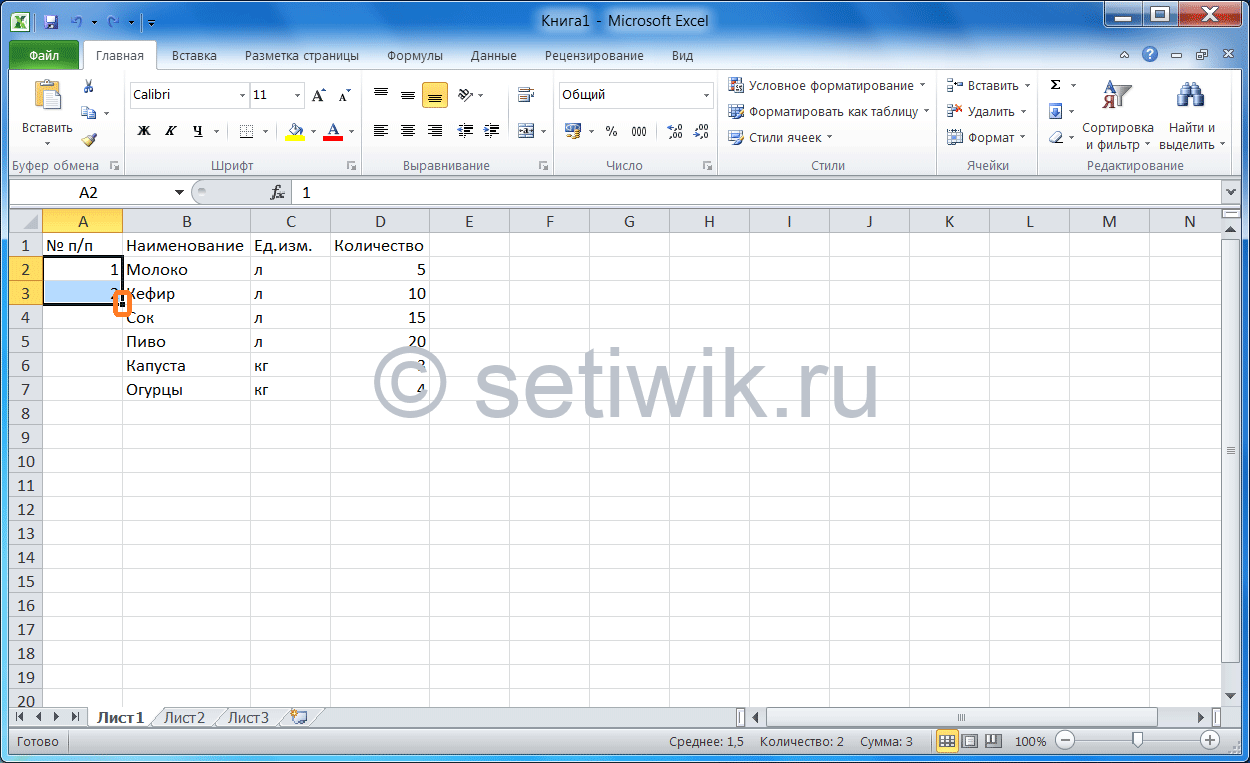Image resolution: width=1250 pixels, height=763 pixels.
Task: Apply comma style 000 format
Action: click(x=638, y=131)
